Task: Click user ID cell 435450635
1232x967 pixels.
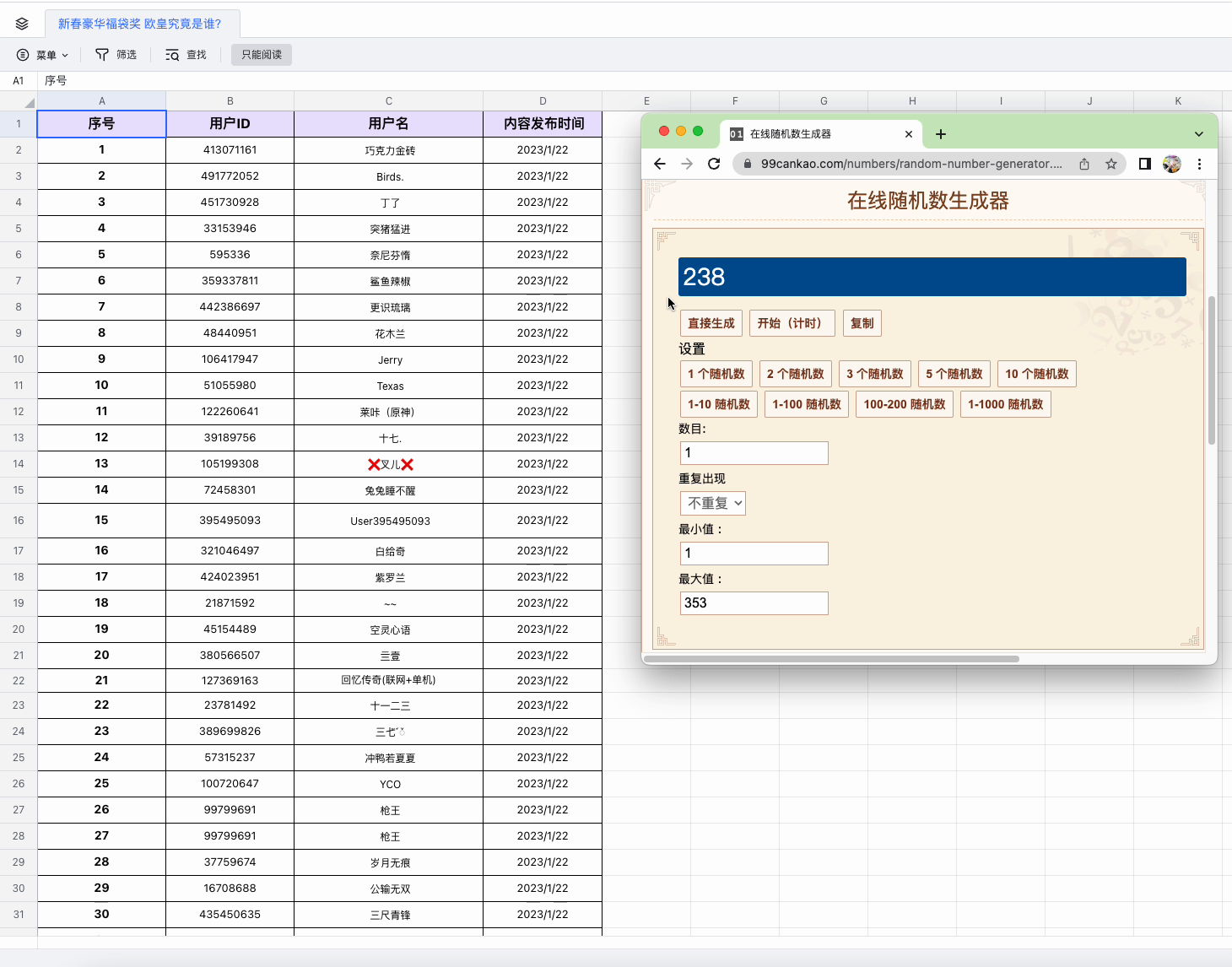Action: (230, 915)
